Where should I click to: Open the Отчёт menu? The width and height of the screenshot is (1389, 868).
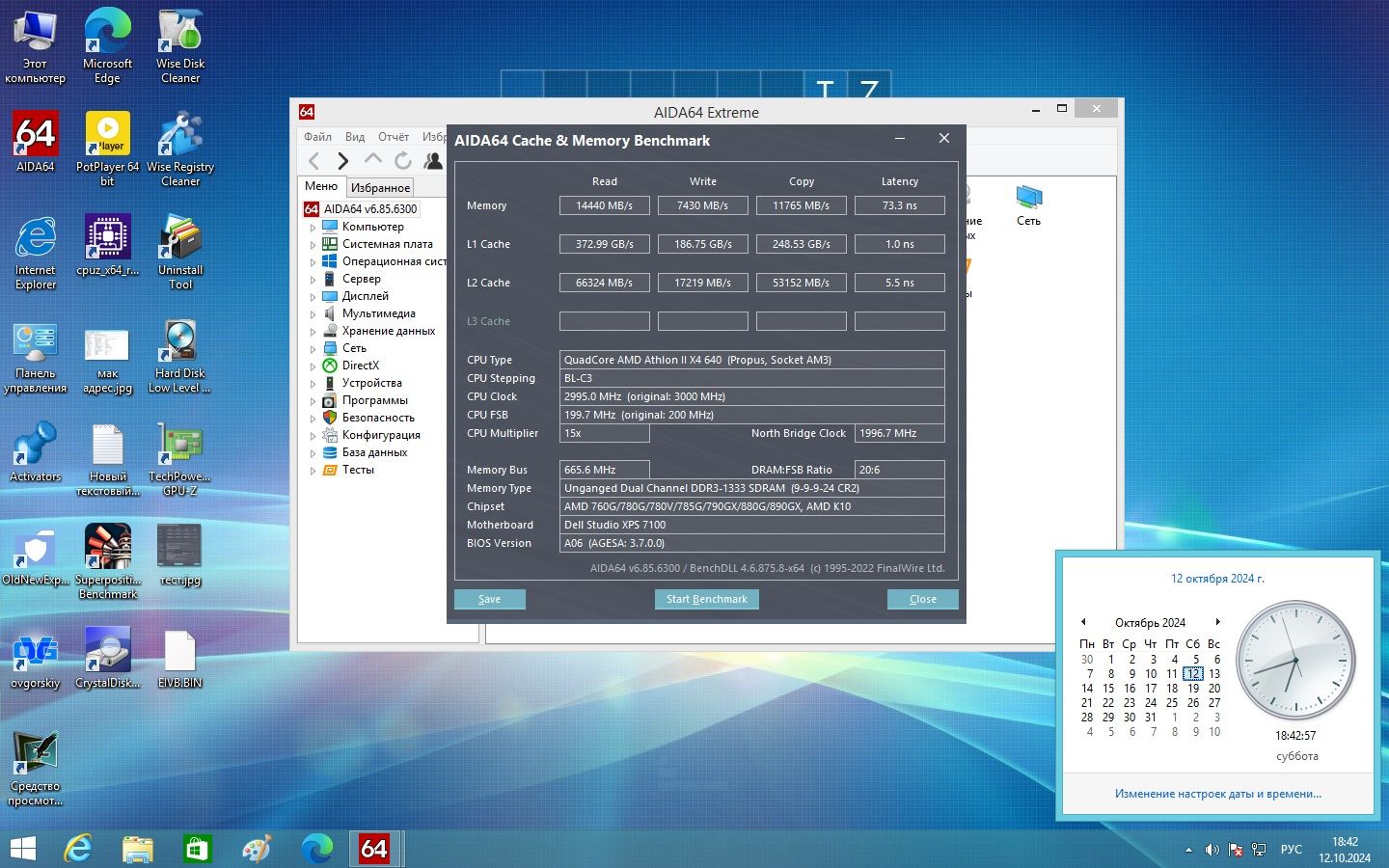coord(394,137)
